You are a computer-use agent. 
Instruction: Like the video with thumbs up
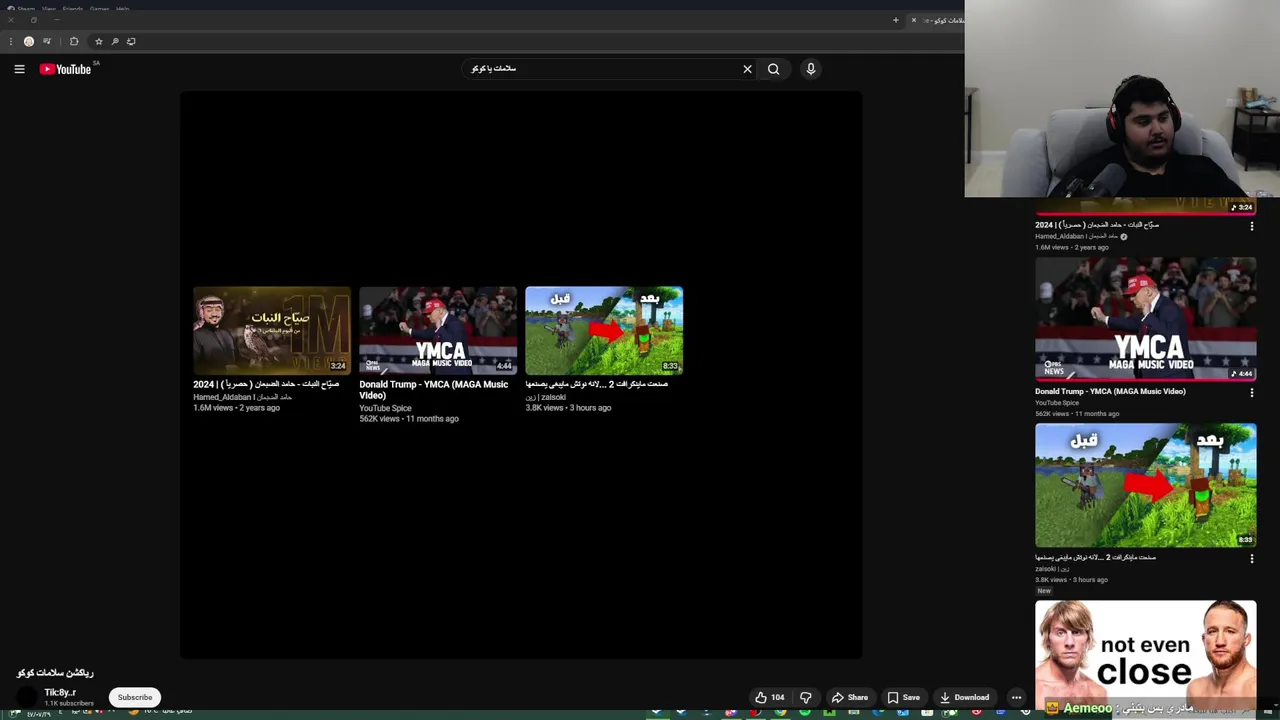(761, 697)
